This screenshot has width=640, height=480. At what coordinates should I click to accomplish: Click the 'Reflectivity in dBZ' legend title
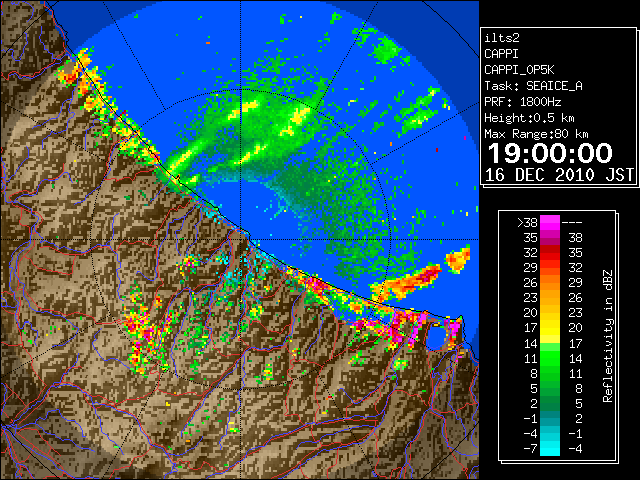pos(608,336)
